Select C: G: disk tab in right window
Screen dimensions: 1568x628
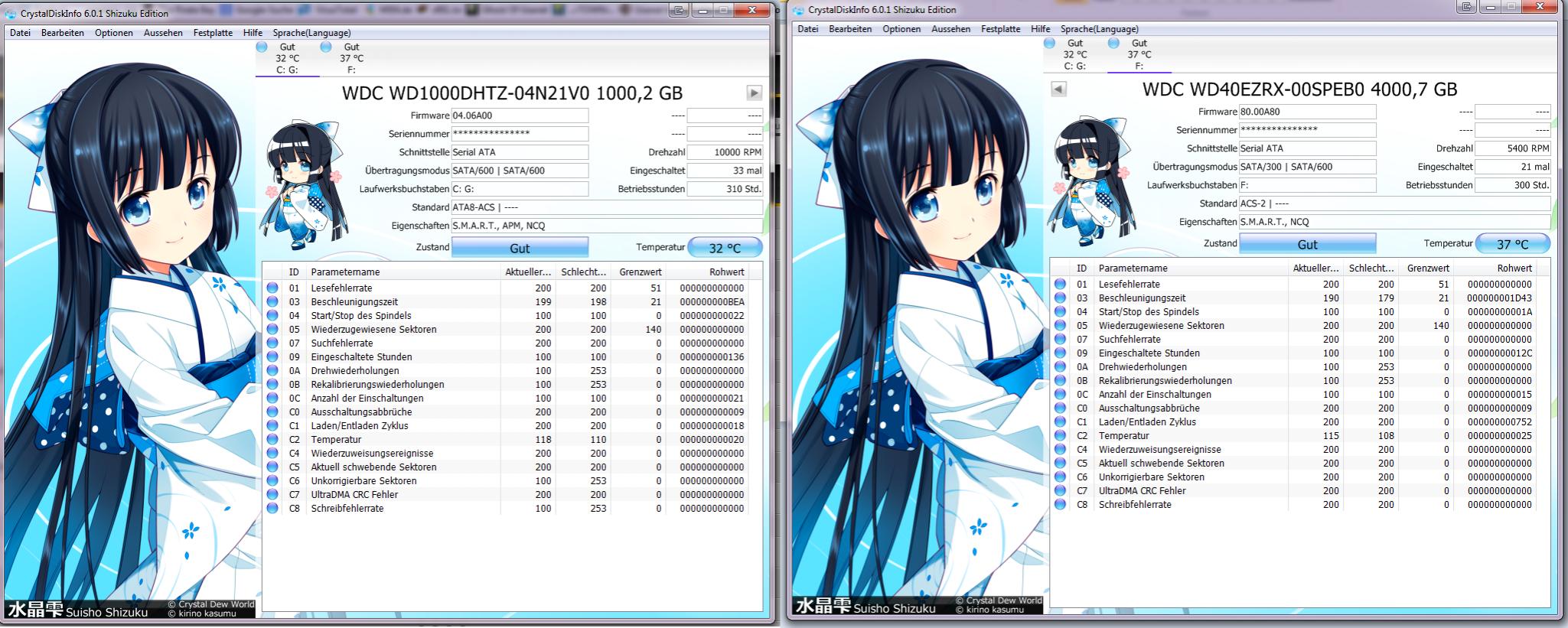point(1074,54)
